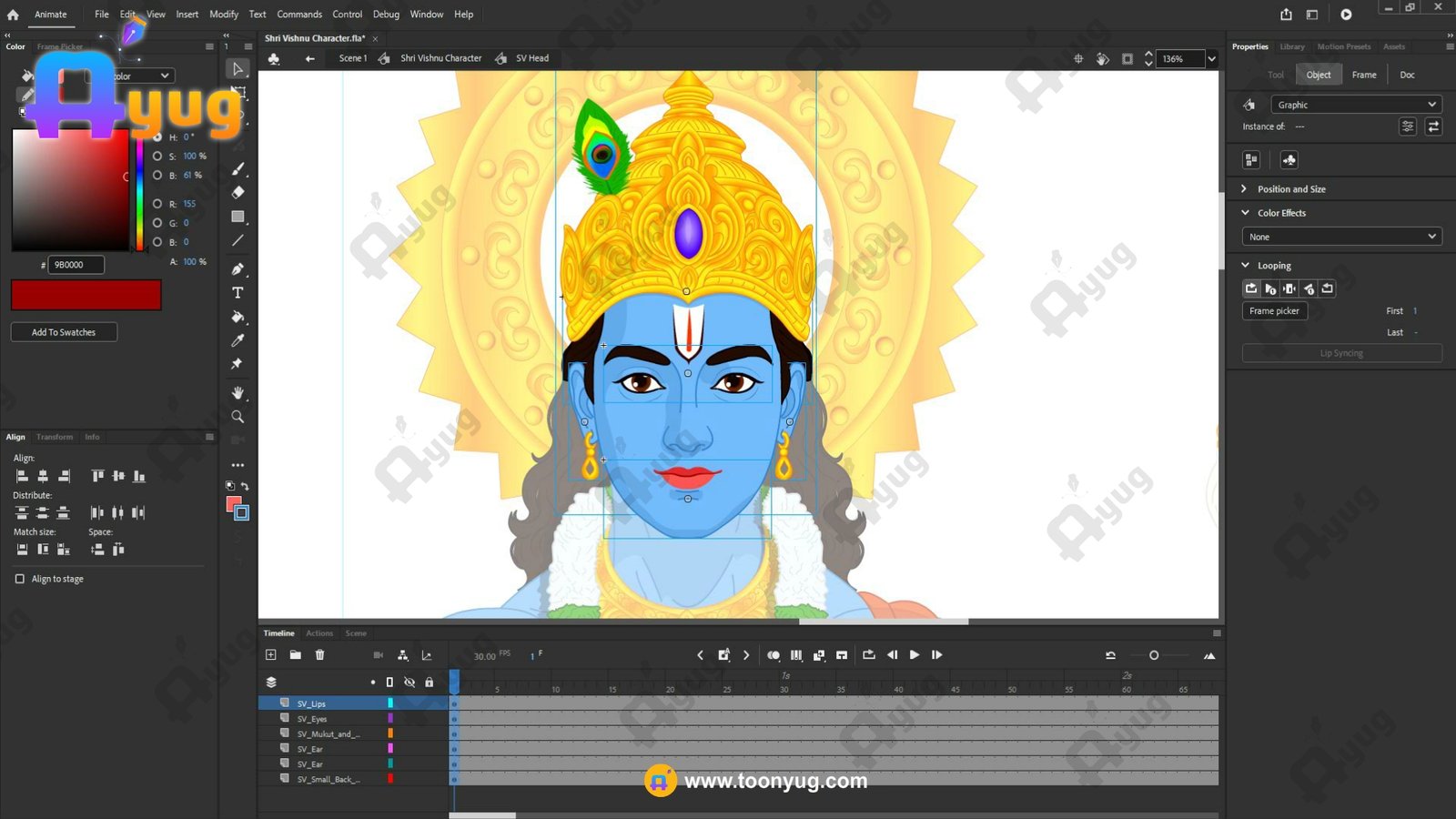
Task: Click Edit Multiple Frames icon
Action: [x=796, y=655]
